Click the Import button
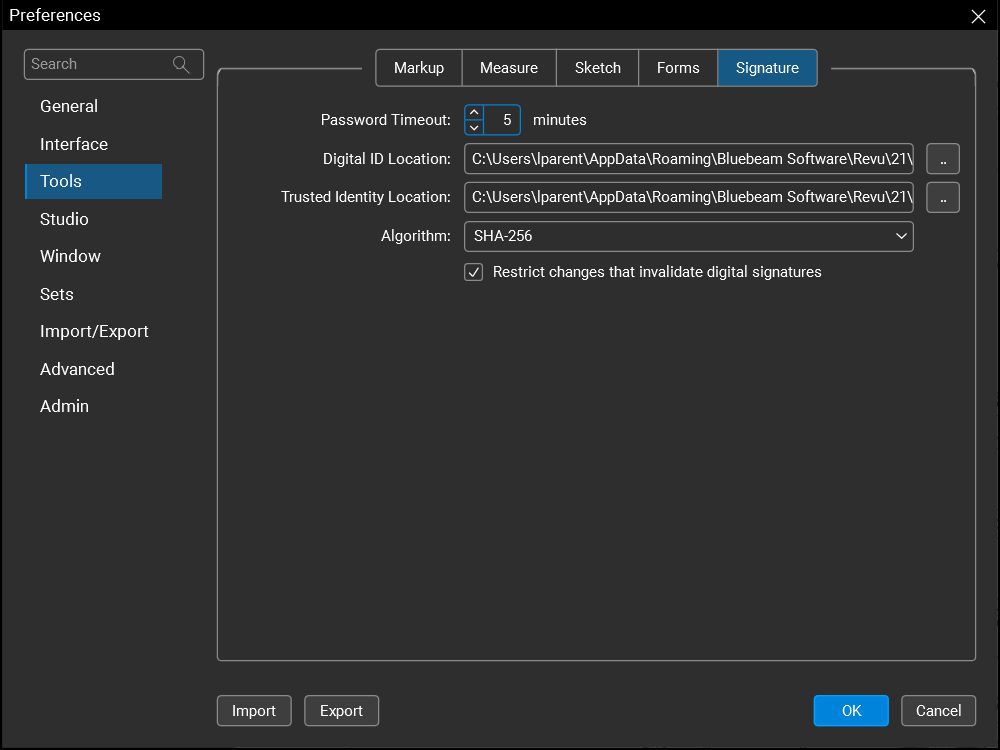1000x750 pixels. [253, 711]
